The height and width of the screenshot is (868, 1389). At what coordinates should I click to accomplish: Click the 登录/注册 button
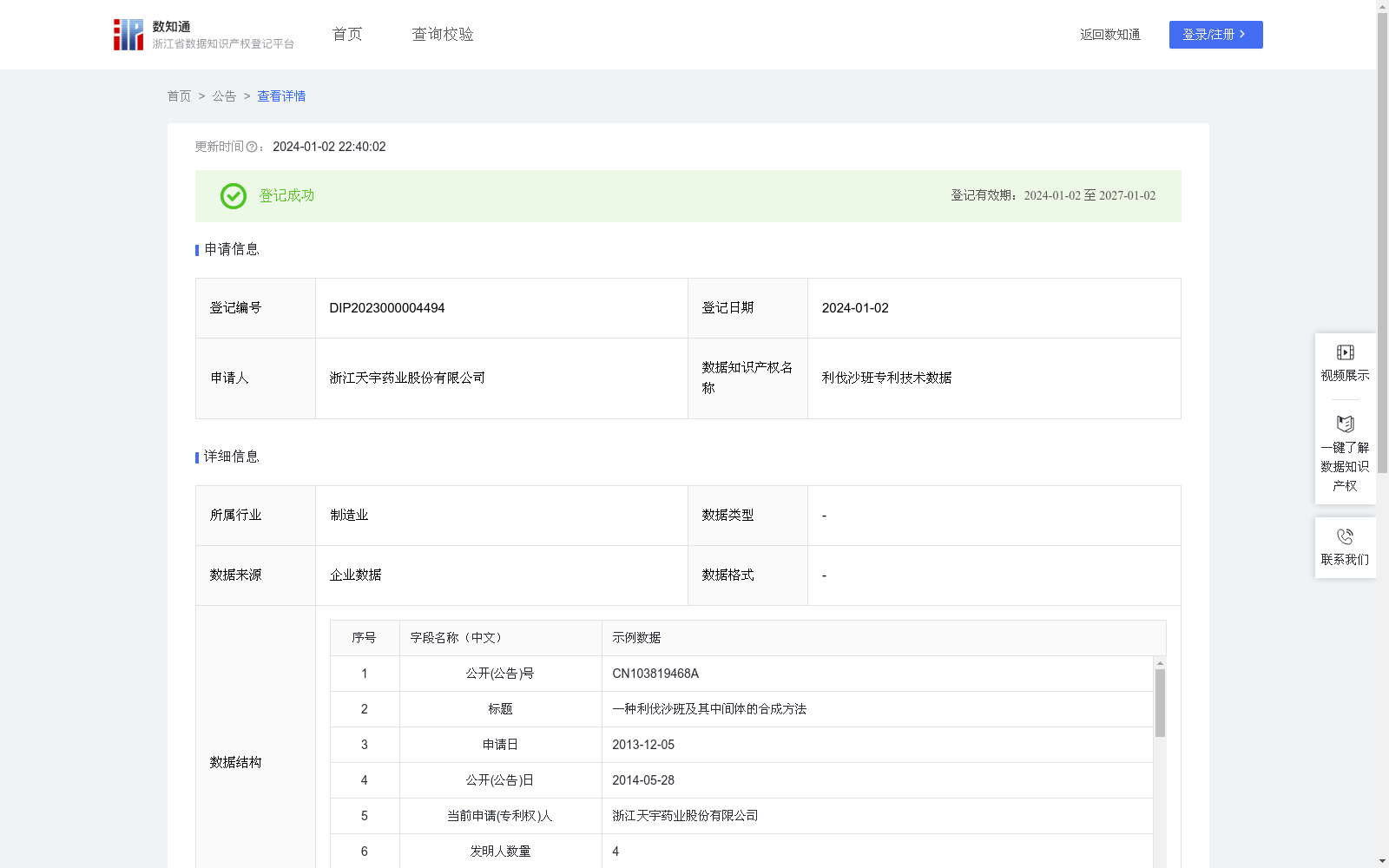coord(1215,35)
